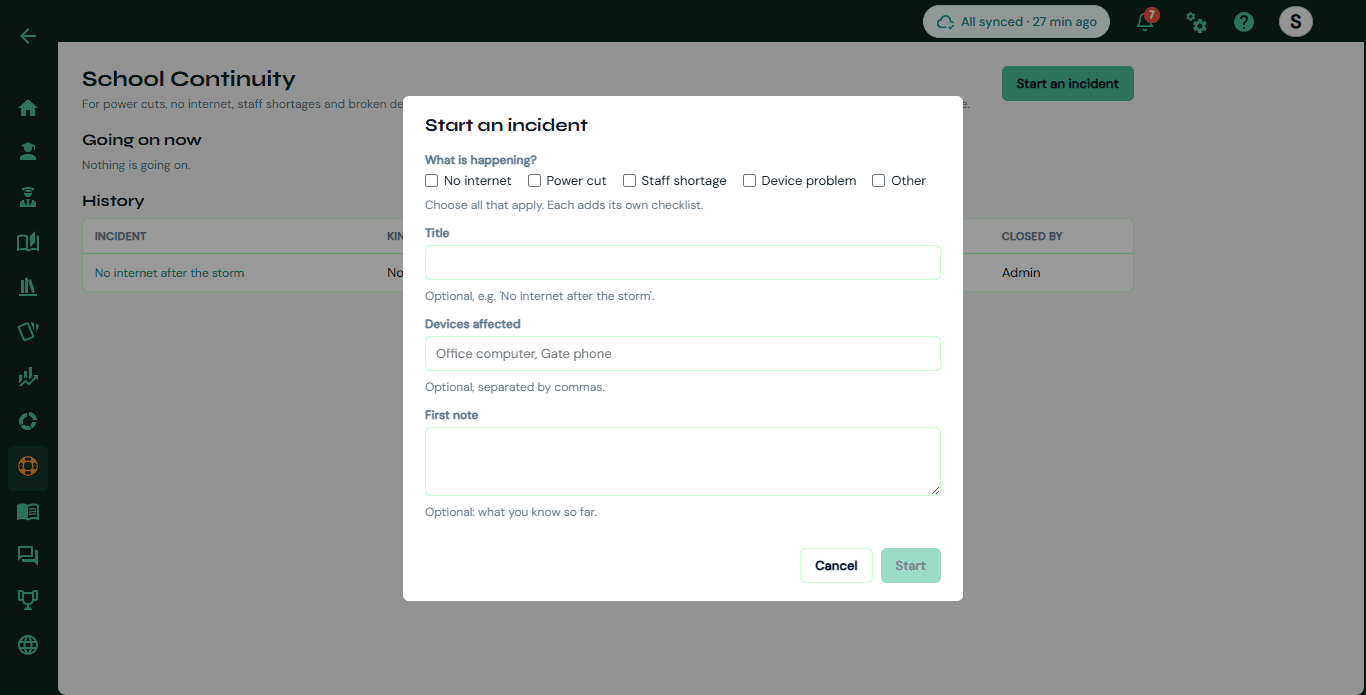Image resolution: width=1366 pixels, height=695 pixels.
Task: Open the donut chart icon in sidebar
Action: [28, 421]
